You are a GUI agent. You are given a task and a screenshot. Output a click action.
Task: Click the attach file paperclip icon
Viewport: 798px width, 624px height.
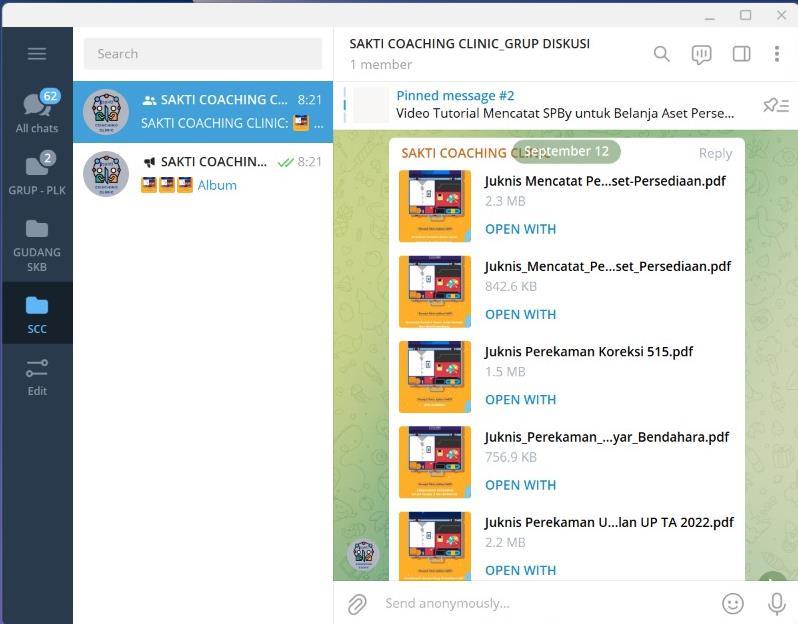357,604
